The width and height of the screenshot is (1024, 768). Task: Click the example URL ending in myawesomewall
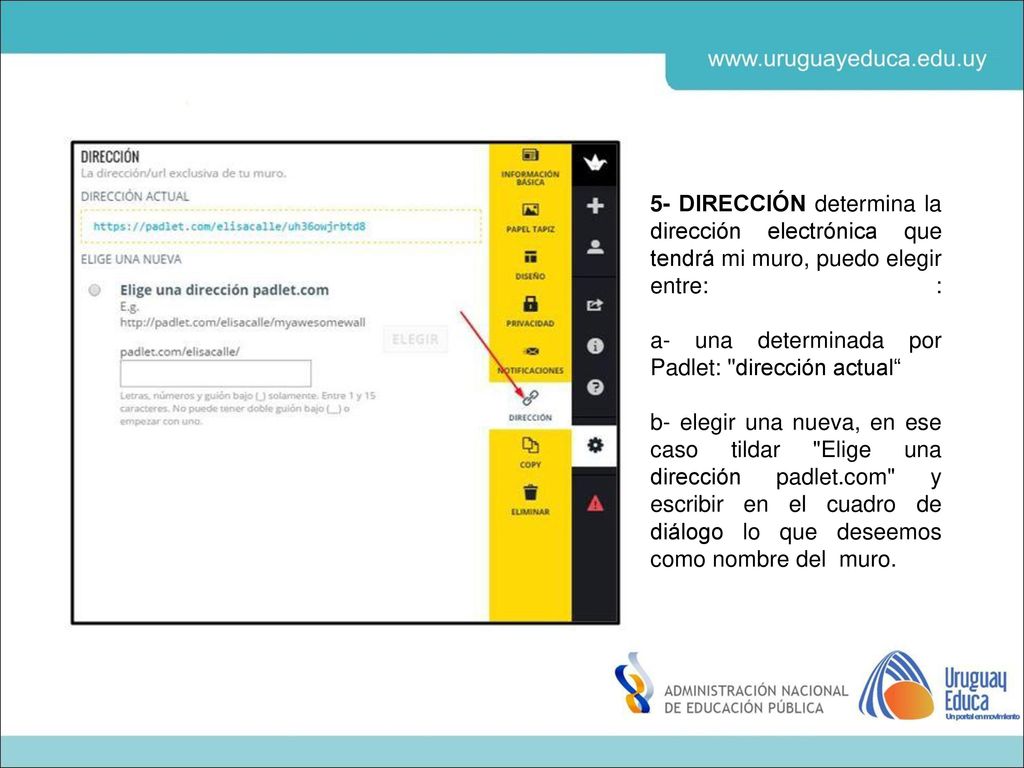point(242,322)
